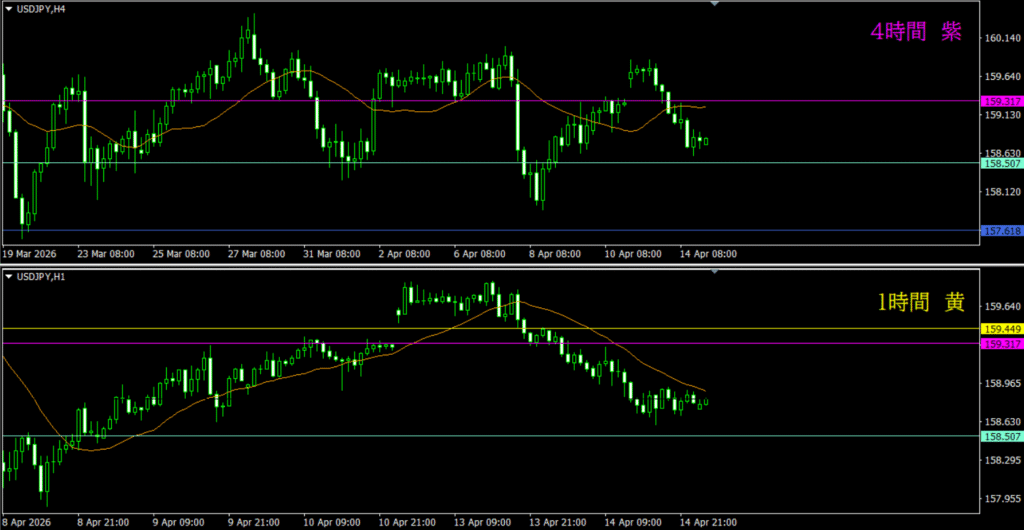Click the 27 Mar 08:00 time label
The image size is (1024, 530).
click(257, 254)
